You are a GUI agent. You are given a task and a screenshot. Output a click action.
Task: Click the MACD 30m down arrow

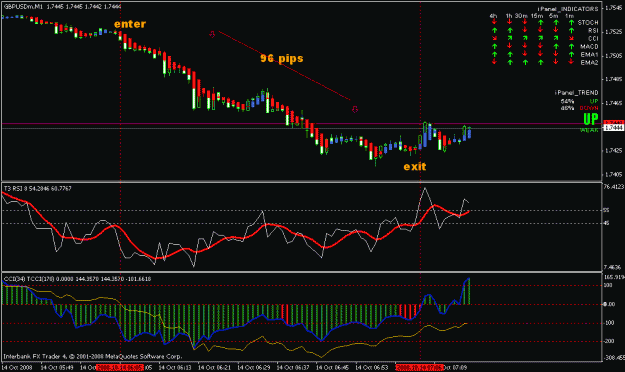525,46
